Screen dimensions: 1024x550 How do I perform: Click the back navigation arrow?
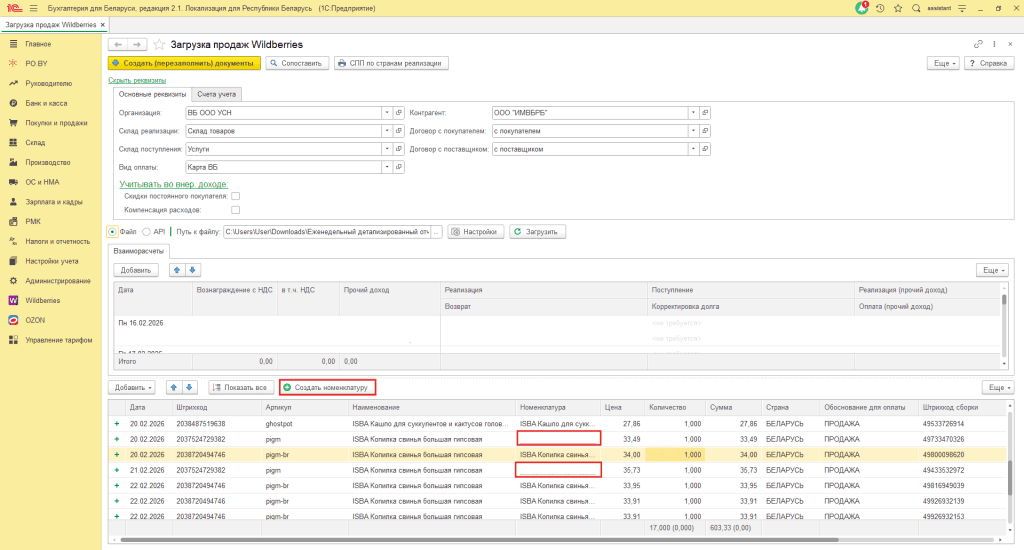pos(117,45)
